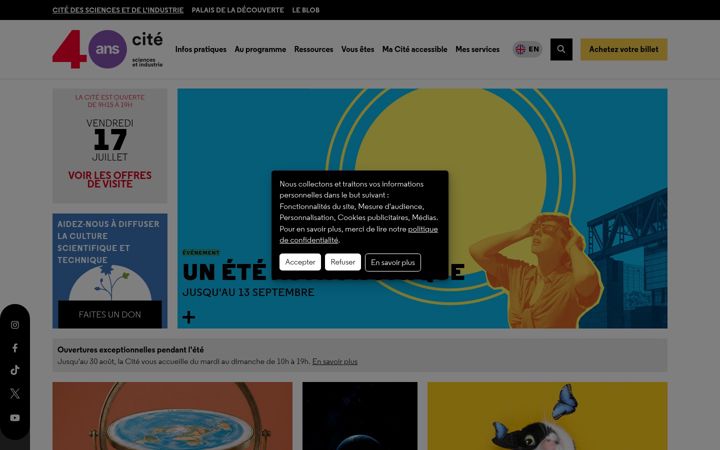Go to Le Blob site
The height and width of the screenshot is (450, 720).
306,10
